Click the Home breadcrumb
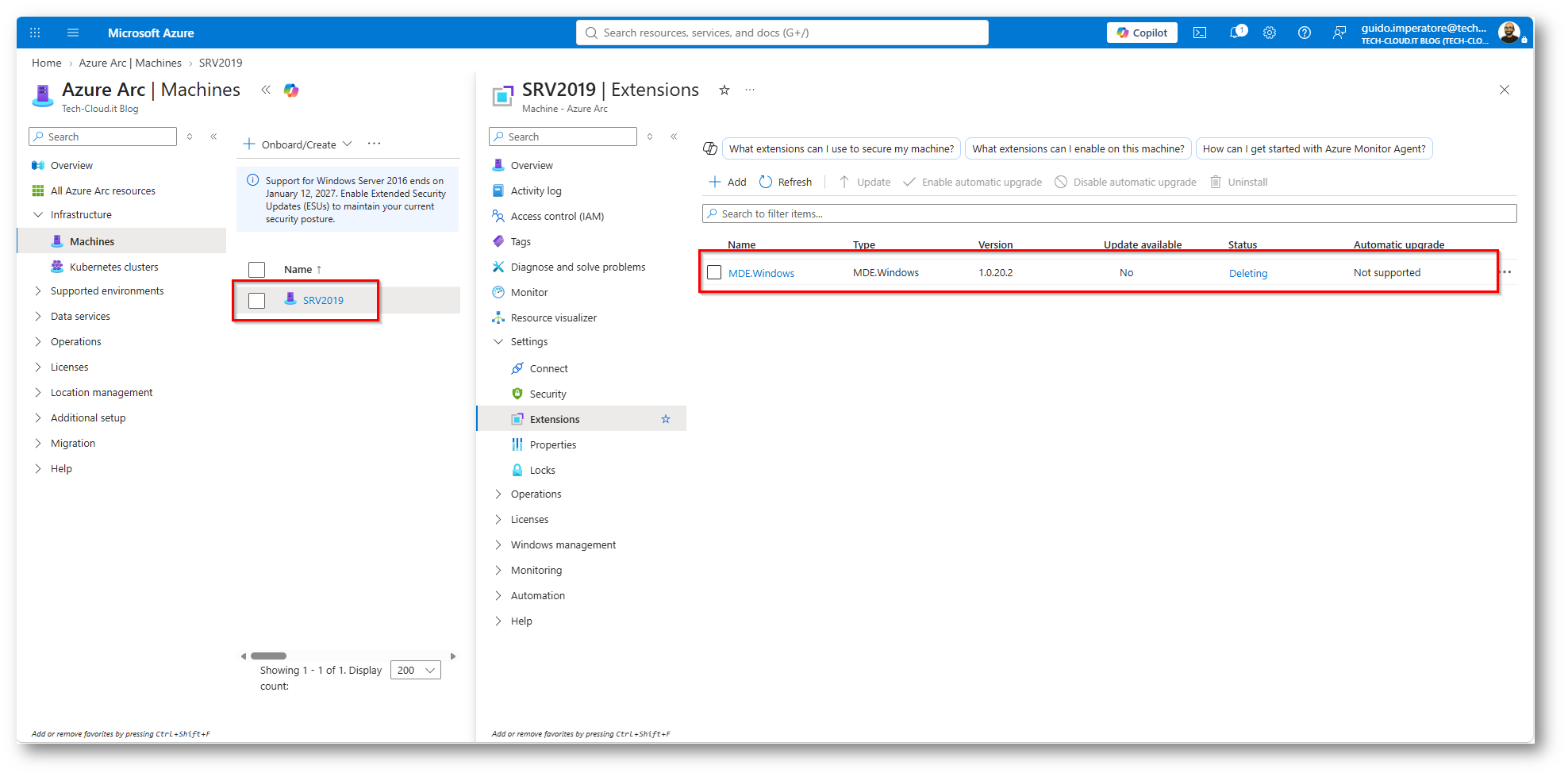The width and height of the screenshot is (1568, 777). 46,63
